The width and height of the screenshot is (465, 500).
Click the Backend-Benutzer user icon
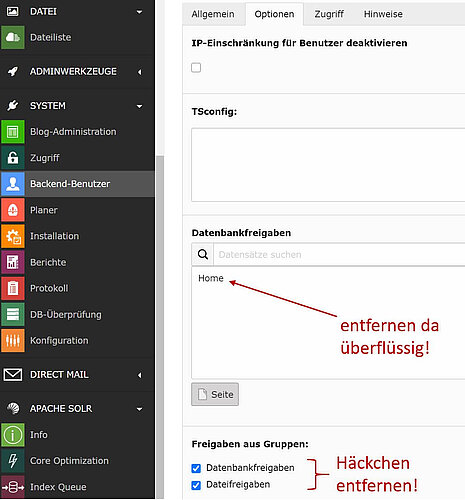[13, 184]
